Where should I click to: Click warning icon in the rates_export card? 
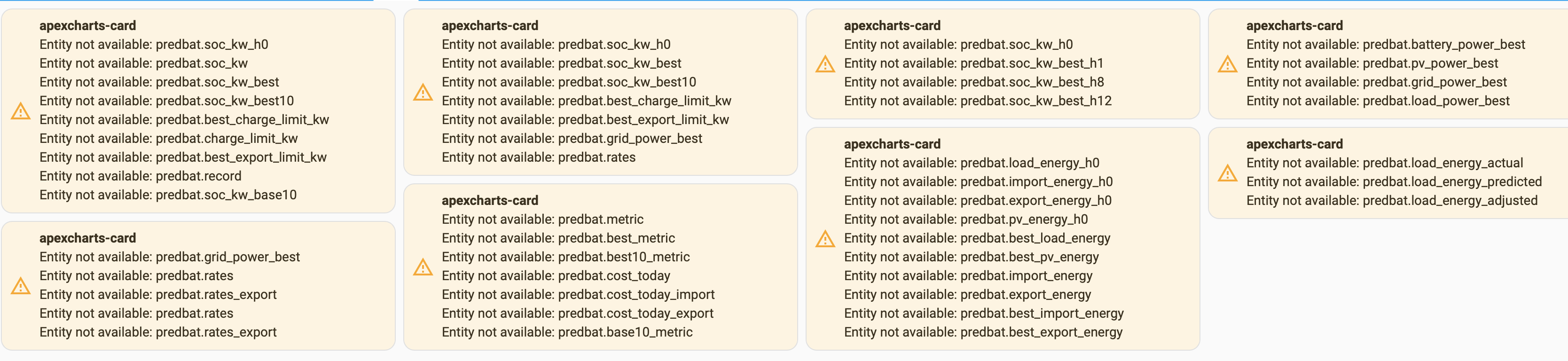pos(21,285)
